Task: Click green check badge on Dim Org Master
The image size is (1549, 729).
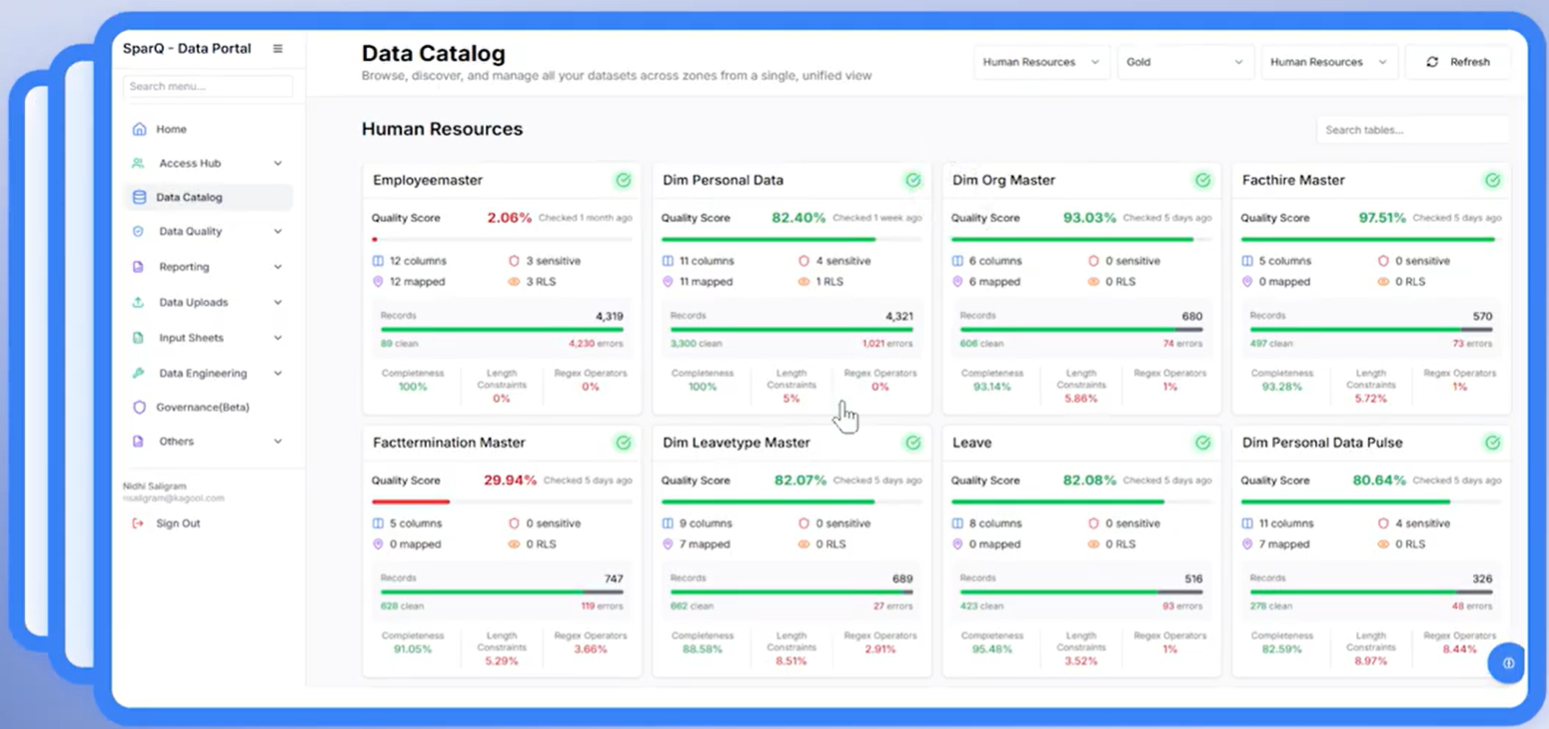Action: coord(1202,181)
